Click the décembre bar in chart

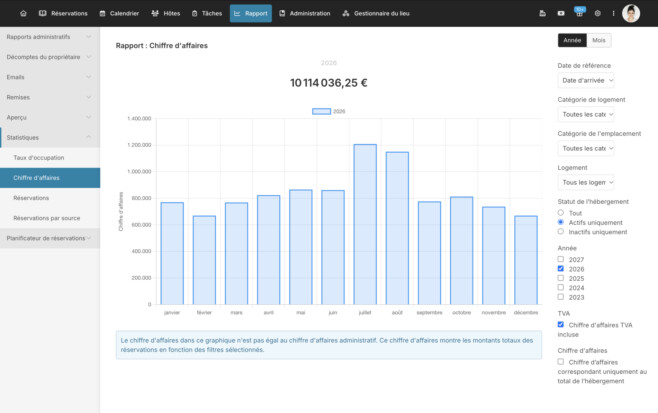coord(526,260)
